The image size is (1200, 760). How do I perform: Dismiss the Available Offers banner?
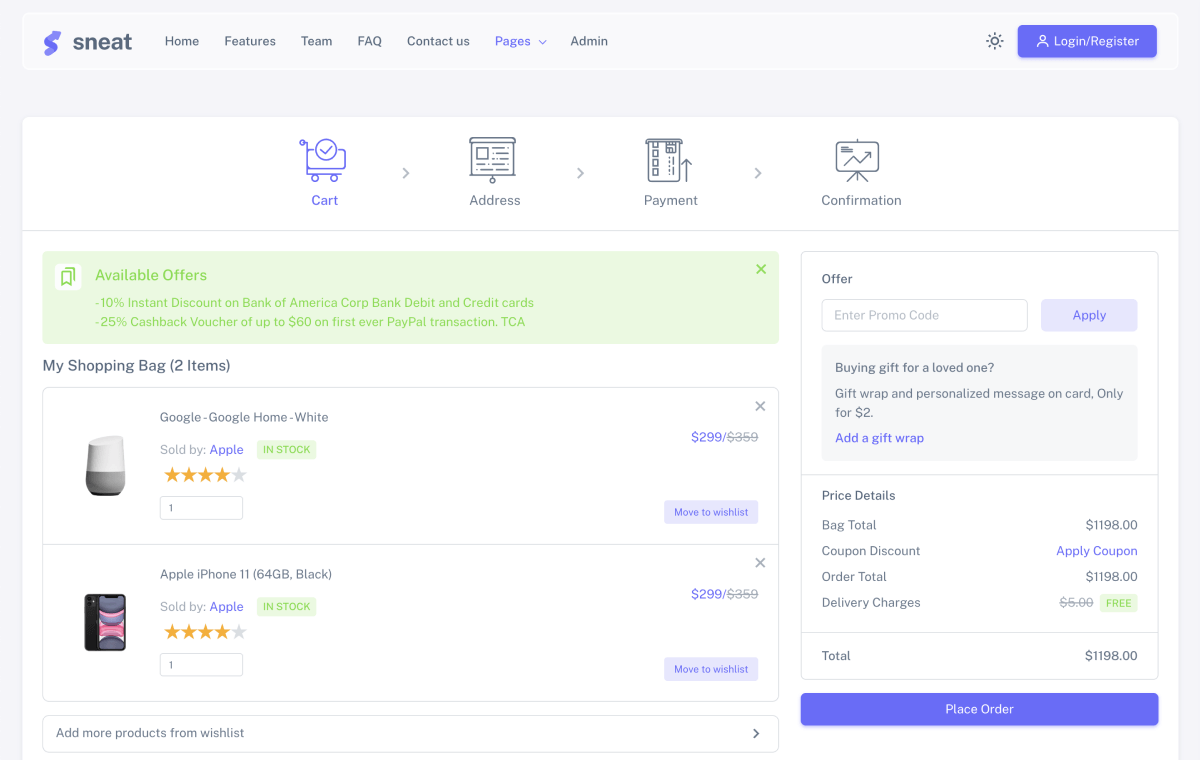click(761, 268)
